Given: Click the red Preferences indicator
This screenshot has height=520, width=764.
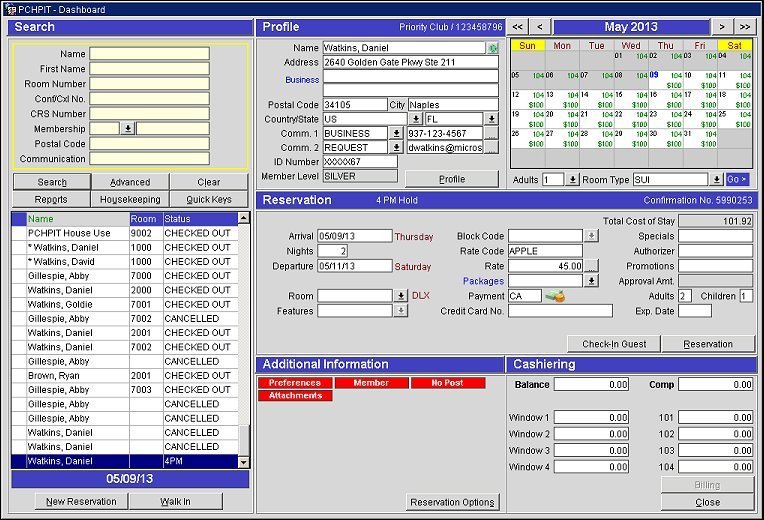Looking at the screenshot, I should coord(295,383).
